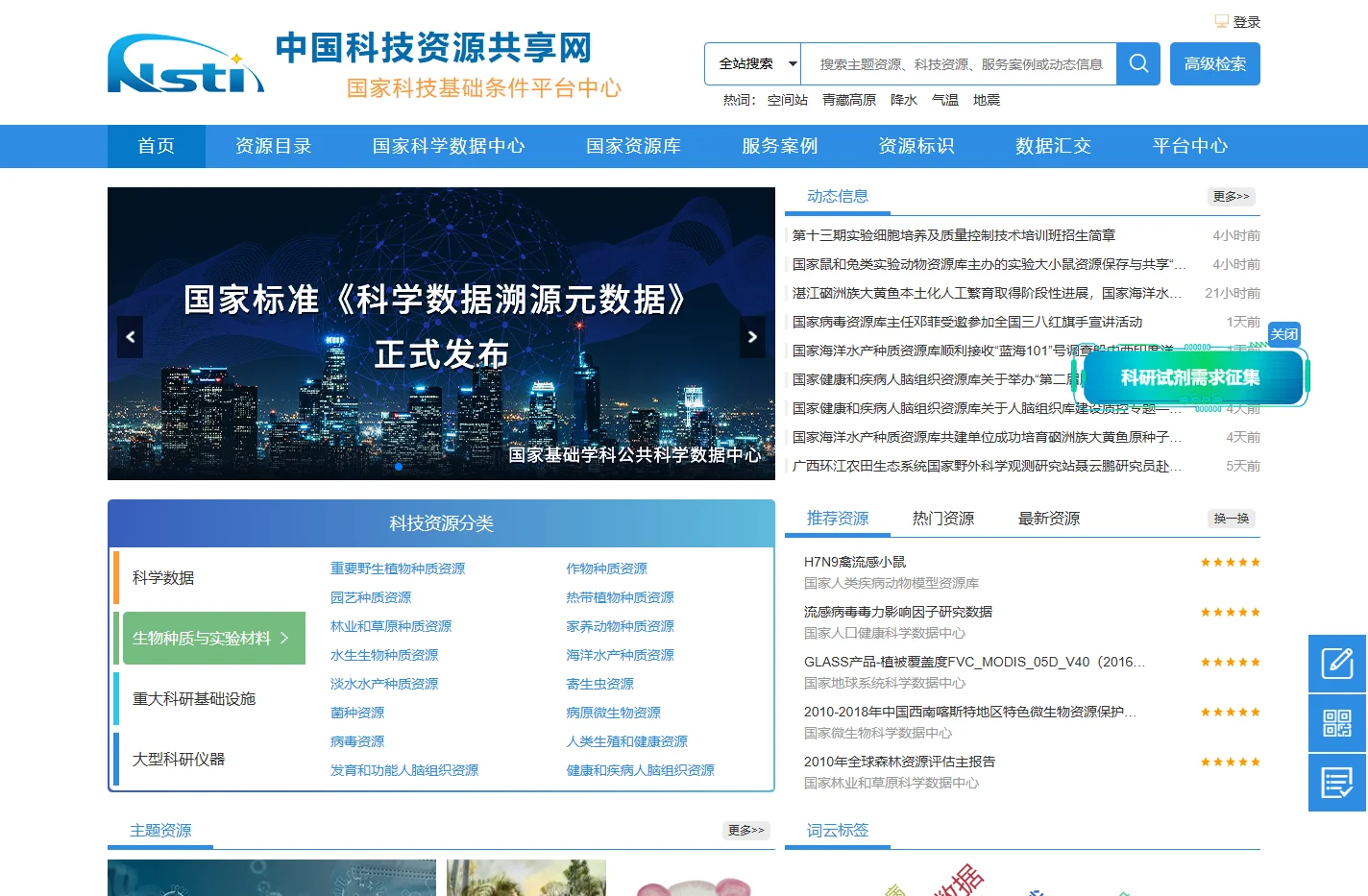1368x896 pixels.
Task: Show next banner slide arrow
Action: 752,337
